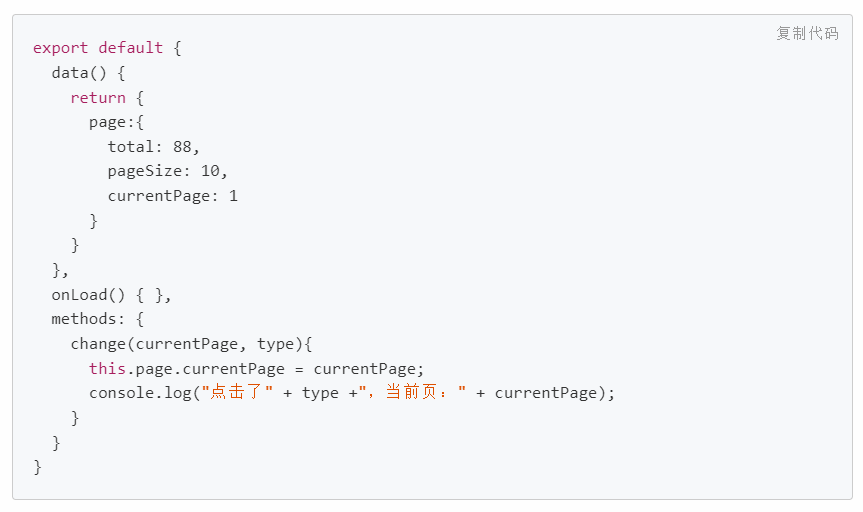Click the "currentPage: 1" property line
This screenshot has width=863, height=512.
[x=172, y=196]
